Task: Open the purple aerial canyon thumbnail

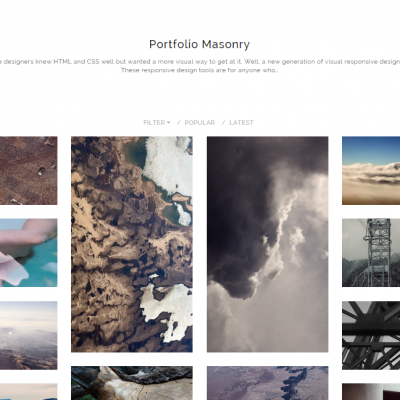Action: (267, 383)
